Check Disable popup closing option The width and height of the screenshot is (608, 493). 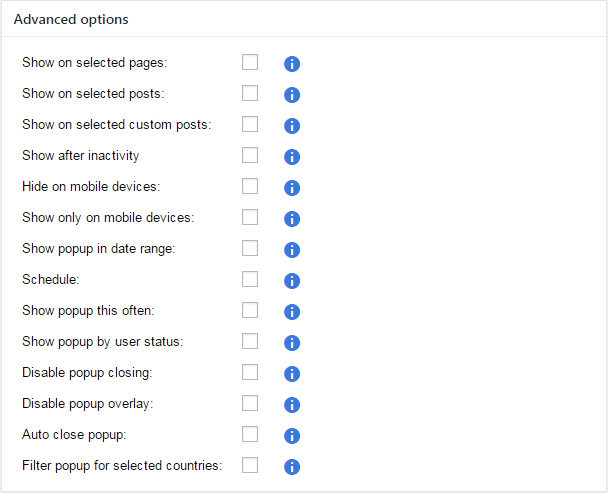(x=250, y=372)
